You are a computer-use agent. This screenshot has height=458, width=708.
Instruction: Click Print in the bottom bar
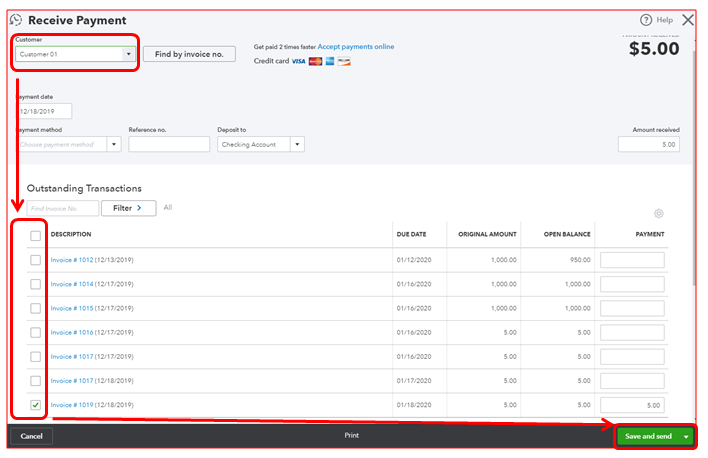351,435
